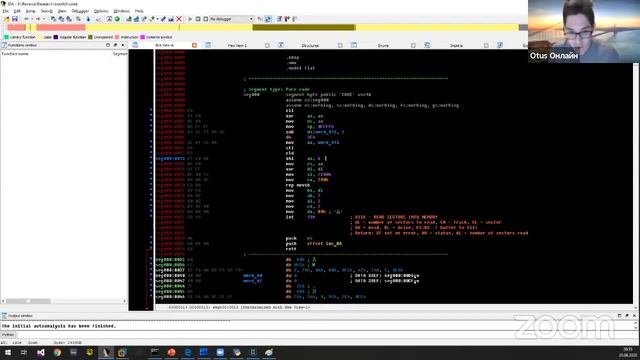Click the Otus Онлайн webcam thumbnail
This screenshot has width=640, height=360.
584,31
